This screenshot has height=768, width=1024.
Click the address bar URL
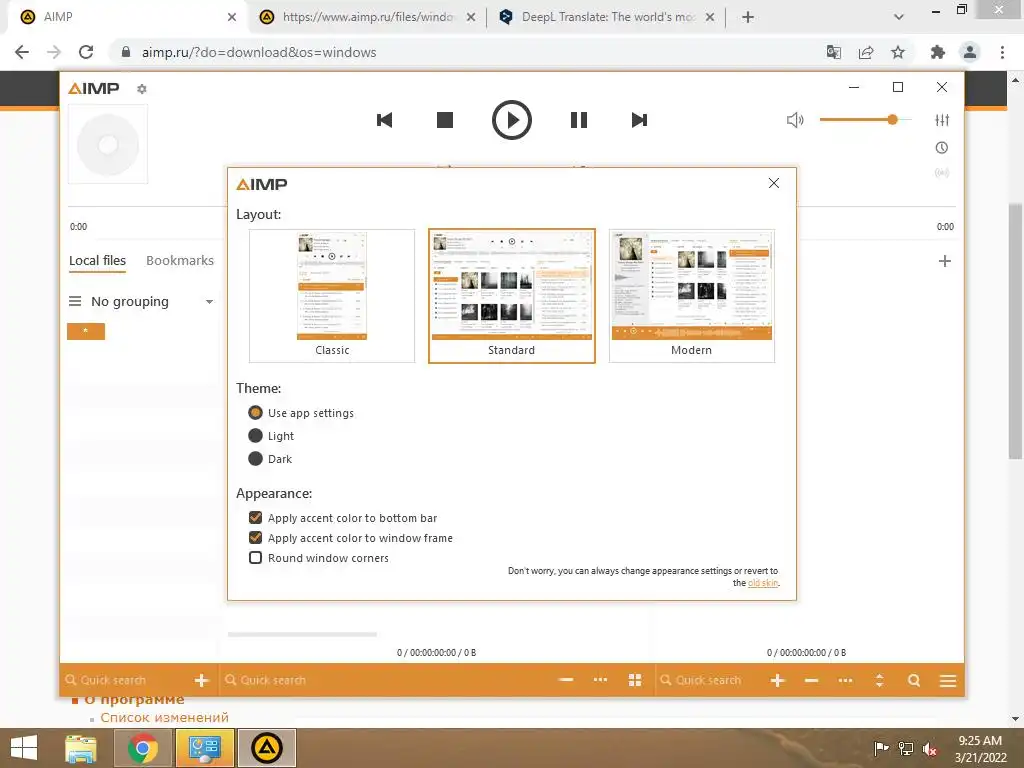click(x=259, y=52)
